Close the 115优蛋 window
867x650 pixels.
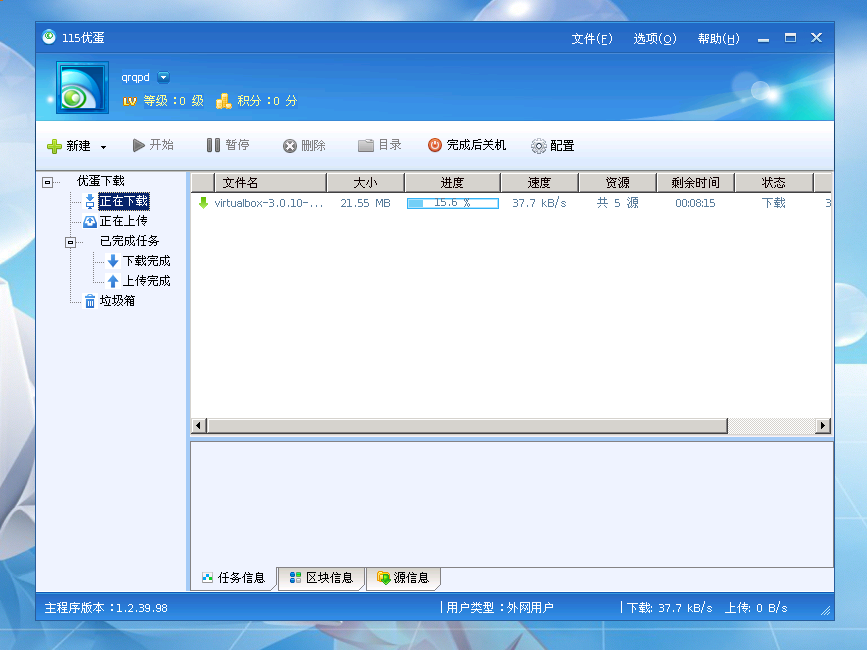pyautogui.click(x=817, y=38)
